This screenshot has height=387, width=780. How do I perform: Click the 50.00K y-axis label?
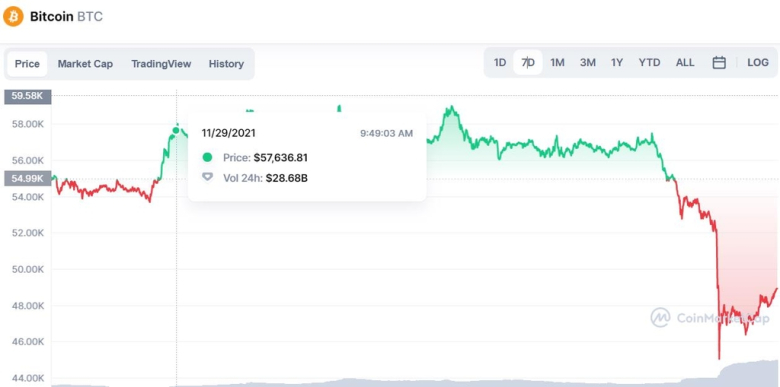(28, 270)
